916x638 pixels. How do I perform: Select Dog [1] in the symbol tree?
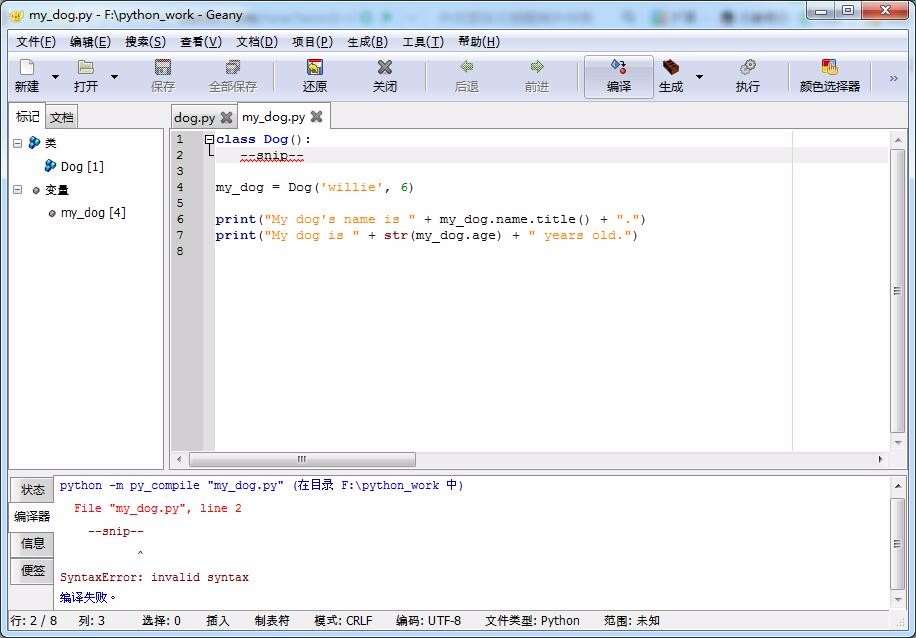tap(82, 167)
